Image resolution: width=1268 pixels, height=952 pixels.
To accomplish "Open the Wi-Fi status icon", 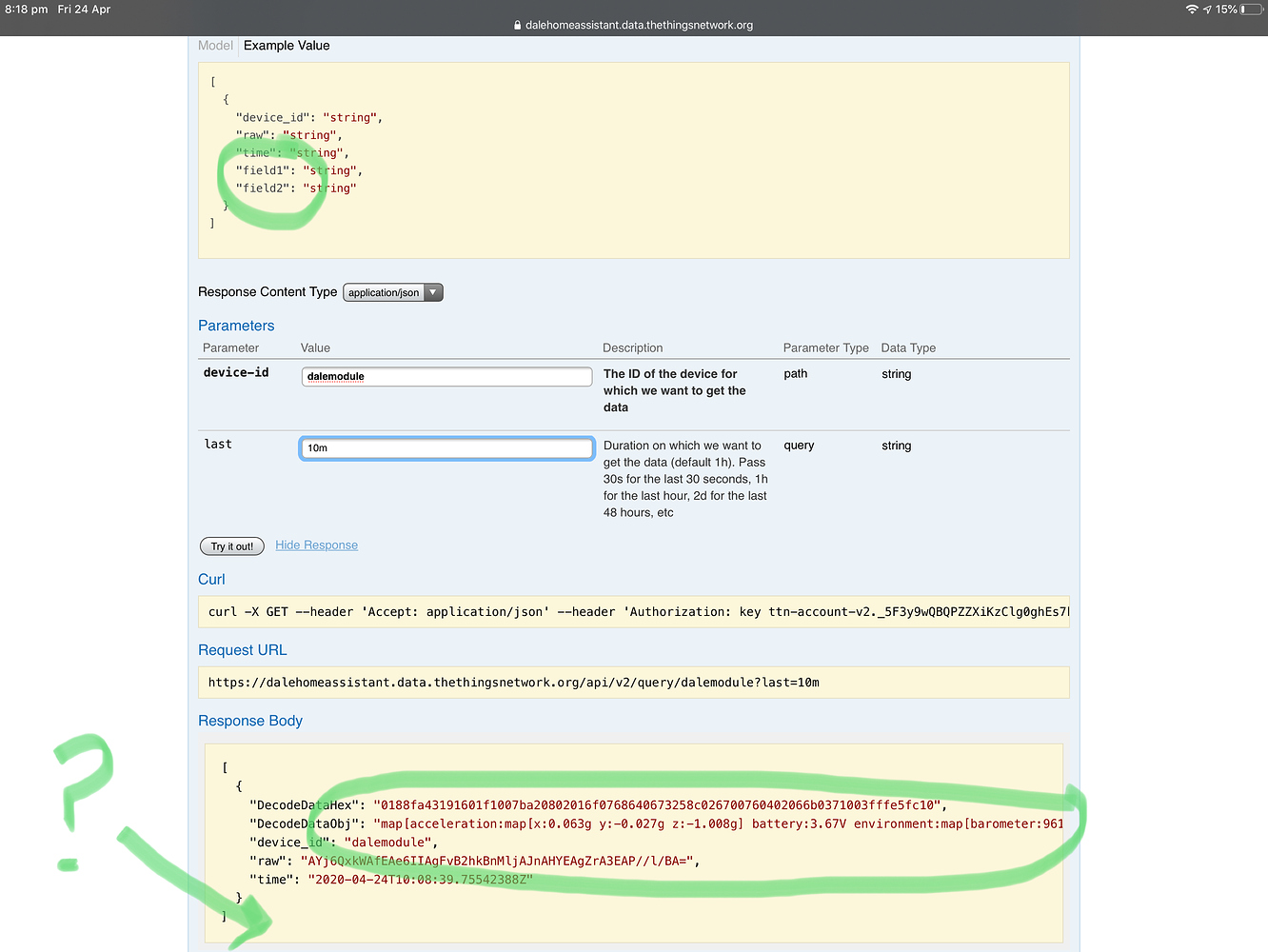I will pyautogui.click(x=1192, y=9).
